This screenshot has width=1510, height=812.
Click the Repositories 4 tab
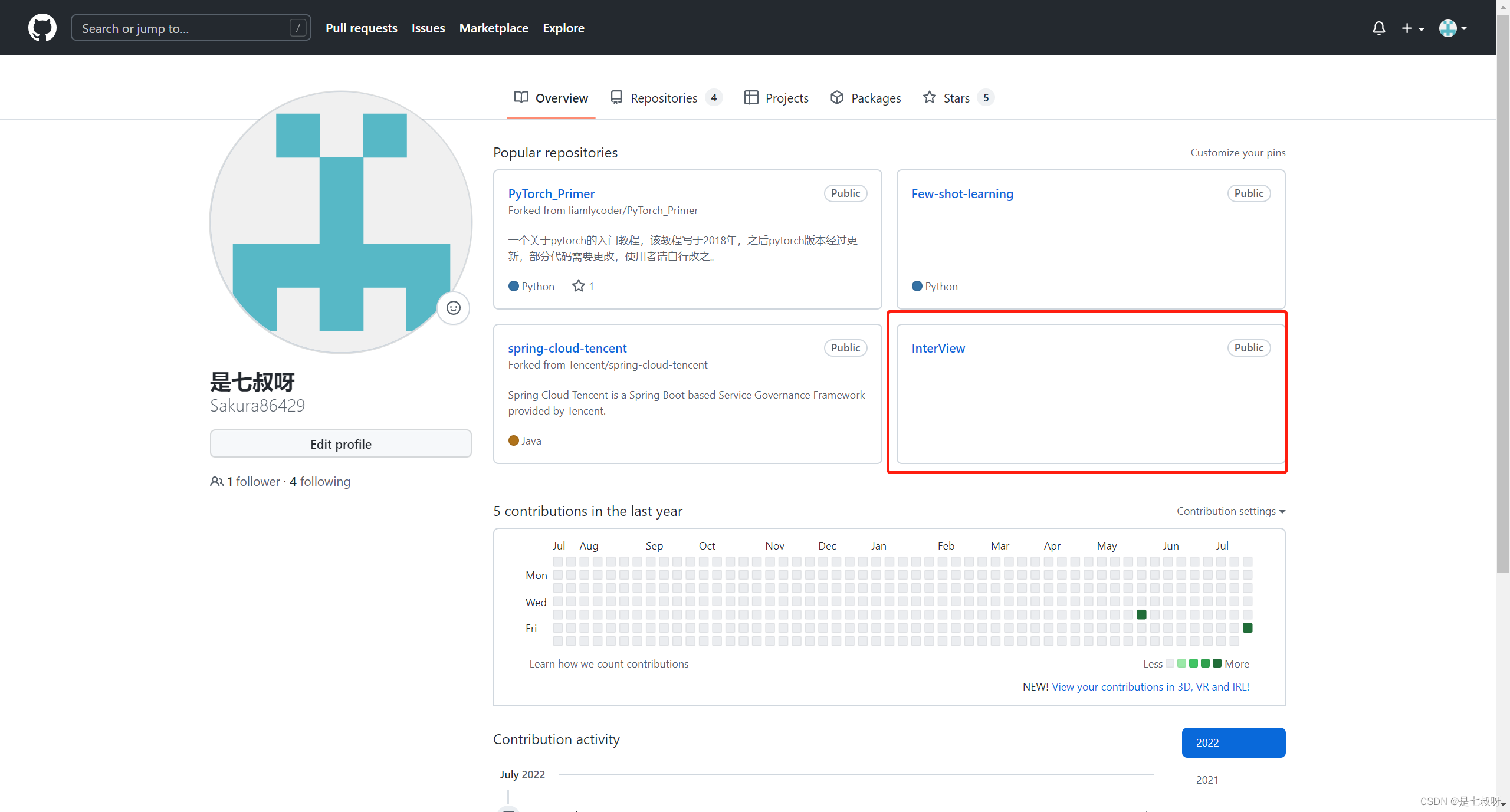click(x=665, y=97)
